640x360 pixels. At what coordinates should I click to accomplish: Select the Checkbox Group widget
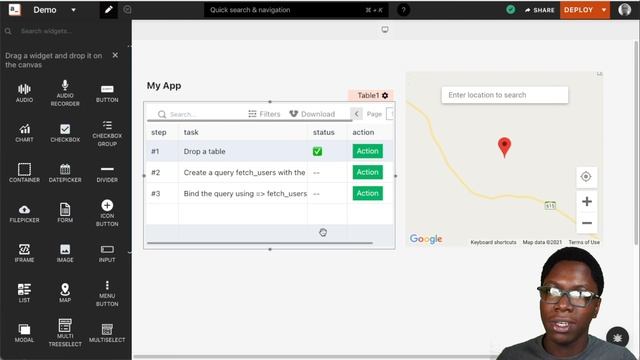point(107,133)
